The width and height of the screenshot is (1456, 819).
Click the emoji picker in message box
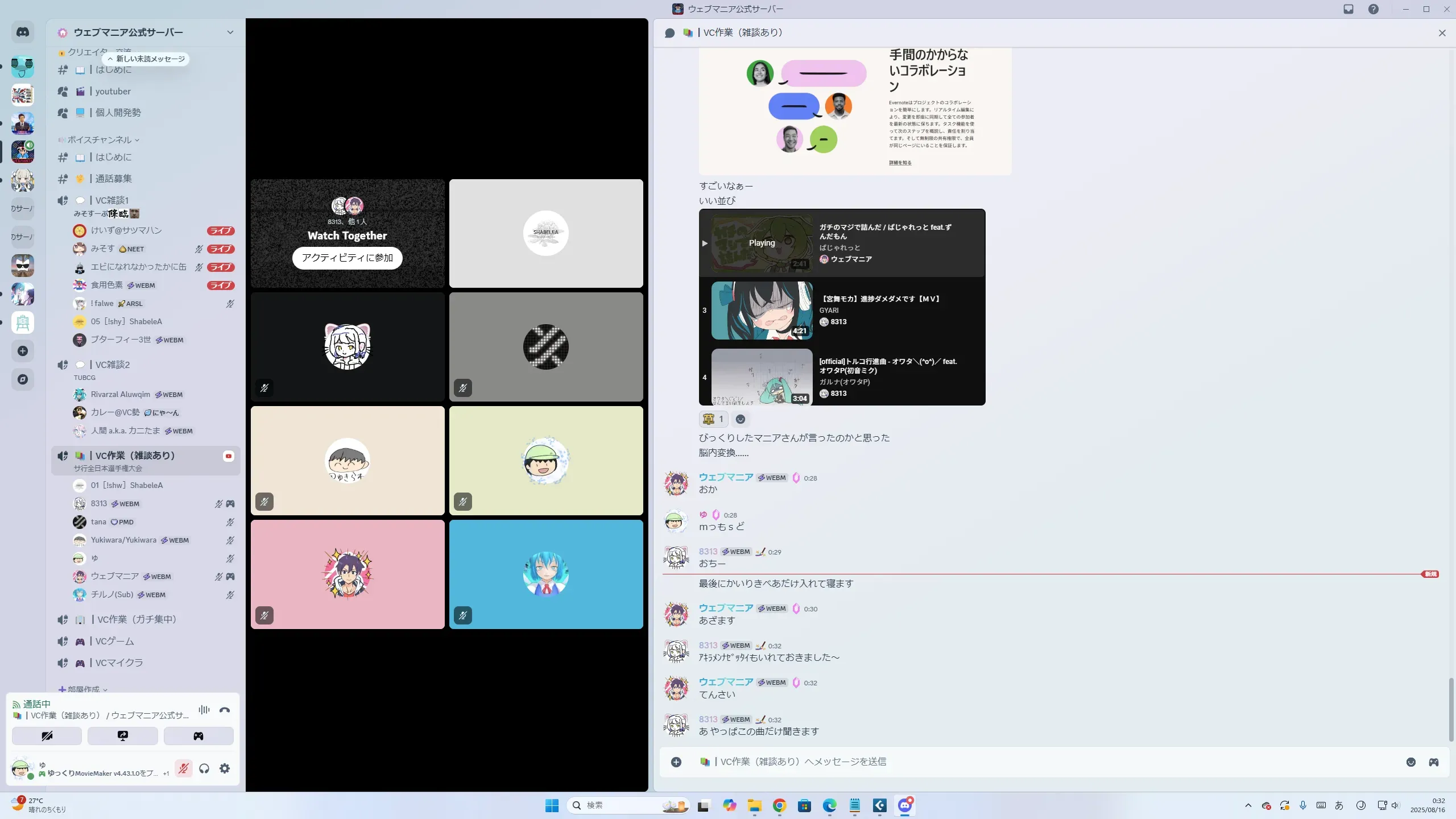click(1411, 762)
